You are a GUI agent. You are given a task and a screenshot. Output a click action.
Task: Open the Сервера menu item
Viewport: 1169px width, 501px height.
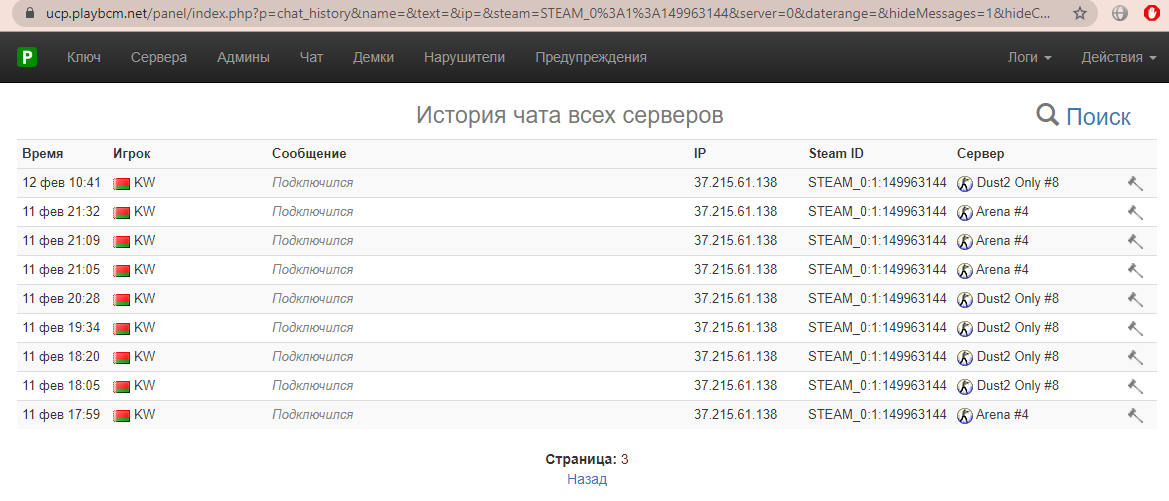(x=159, y=58)
